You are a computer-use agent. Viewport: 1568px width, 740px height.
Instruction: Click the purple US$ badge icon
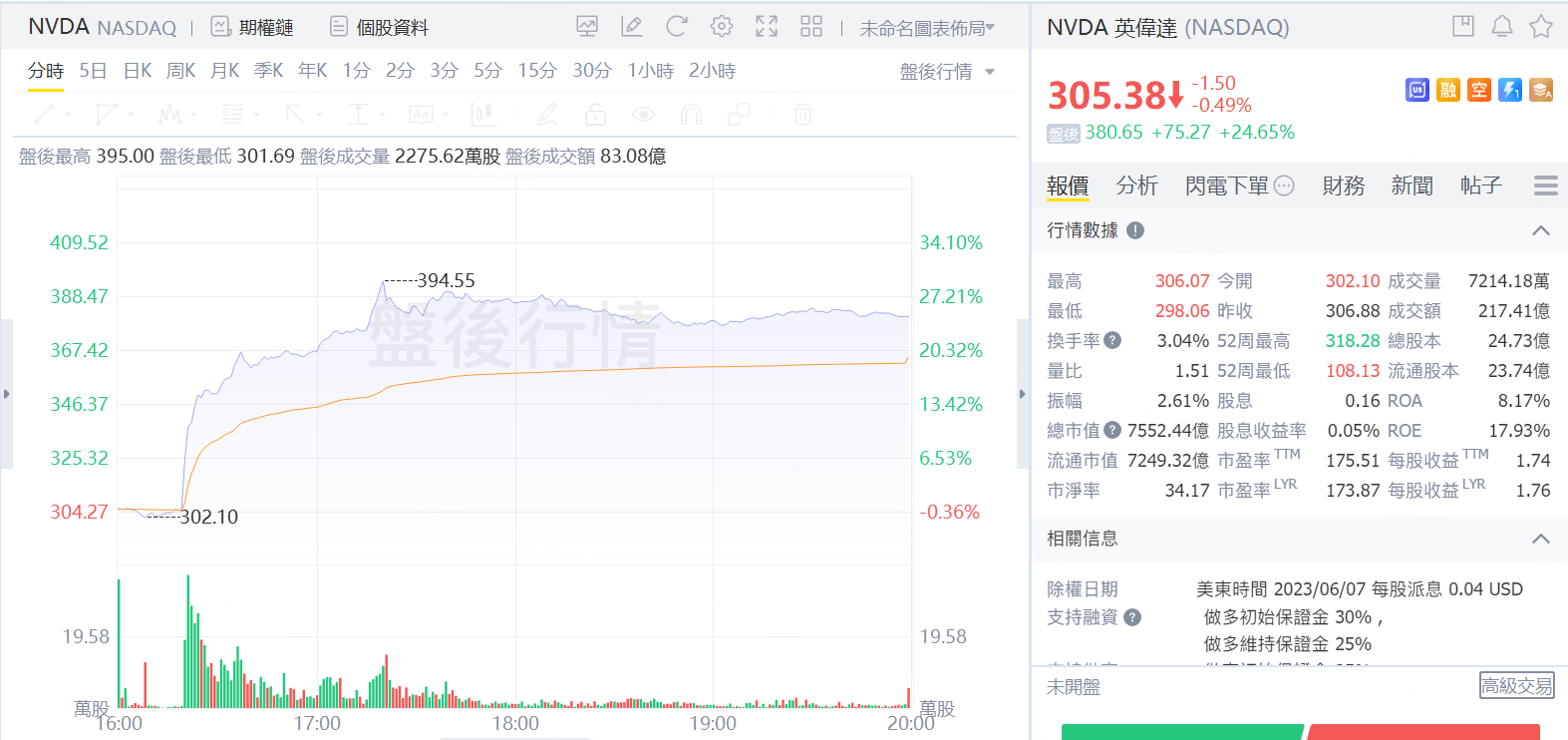(x=1417, y=91)
